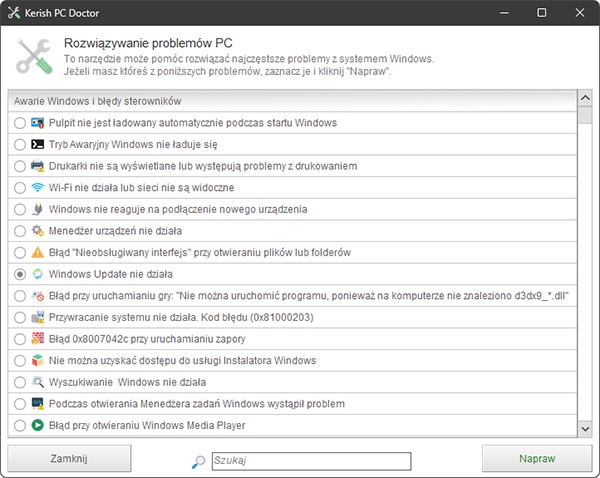Select radio for Windows Search not working

20,382
